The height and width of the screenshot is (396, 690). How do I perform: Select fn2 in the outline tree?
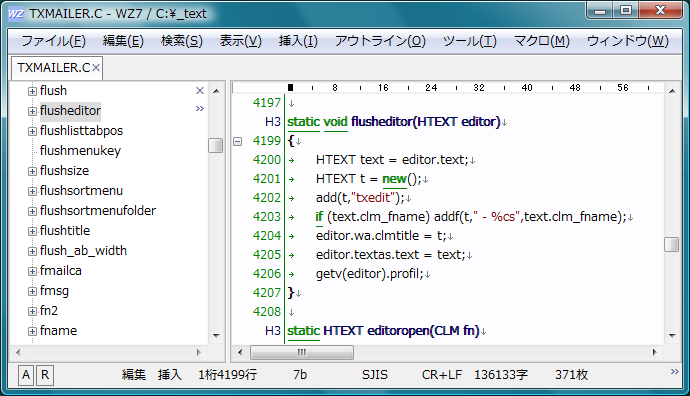[x=49, y=311]
